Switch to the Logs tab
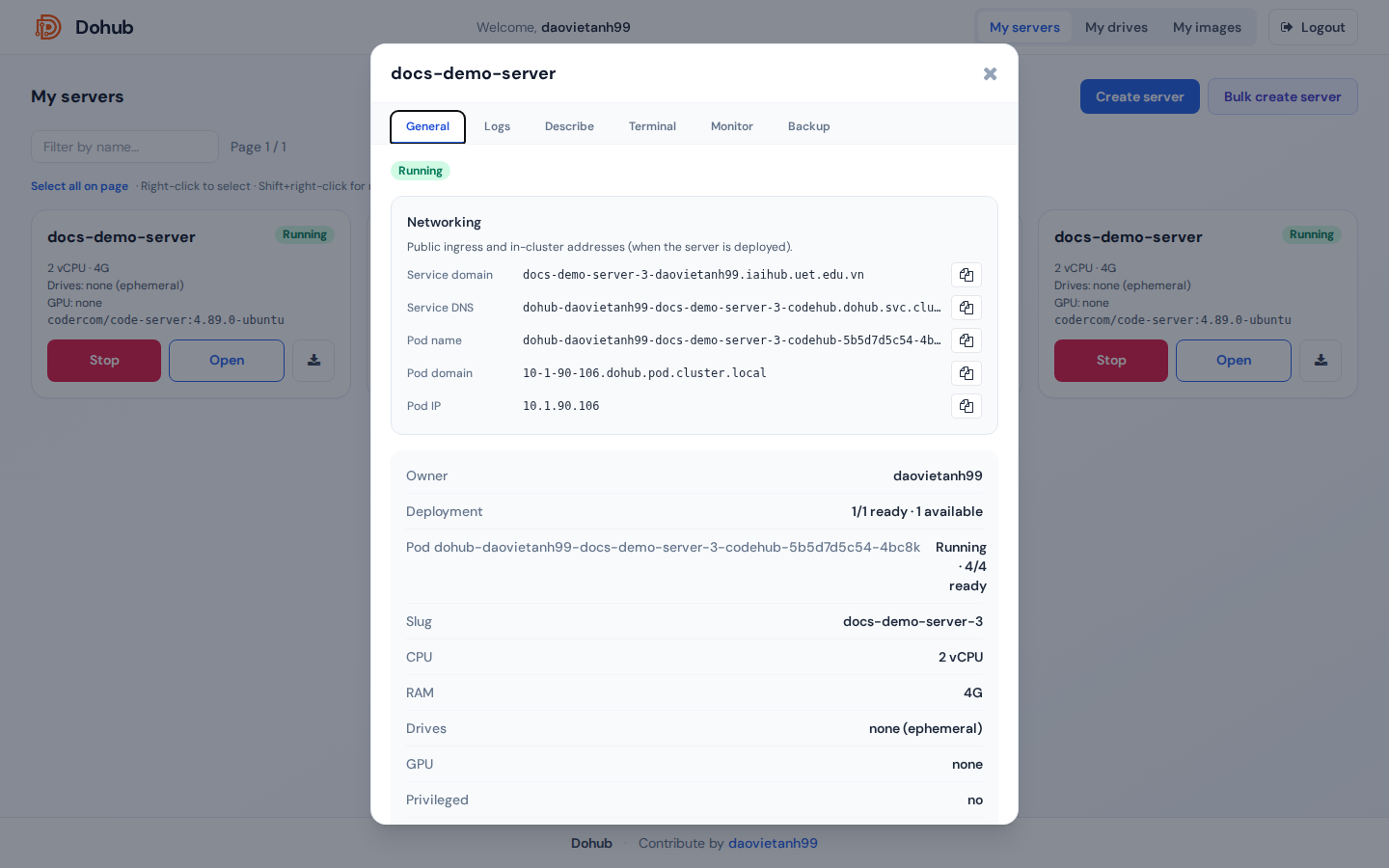 click(x=497, y=126)
